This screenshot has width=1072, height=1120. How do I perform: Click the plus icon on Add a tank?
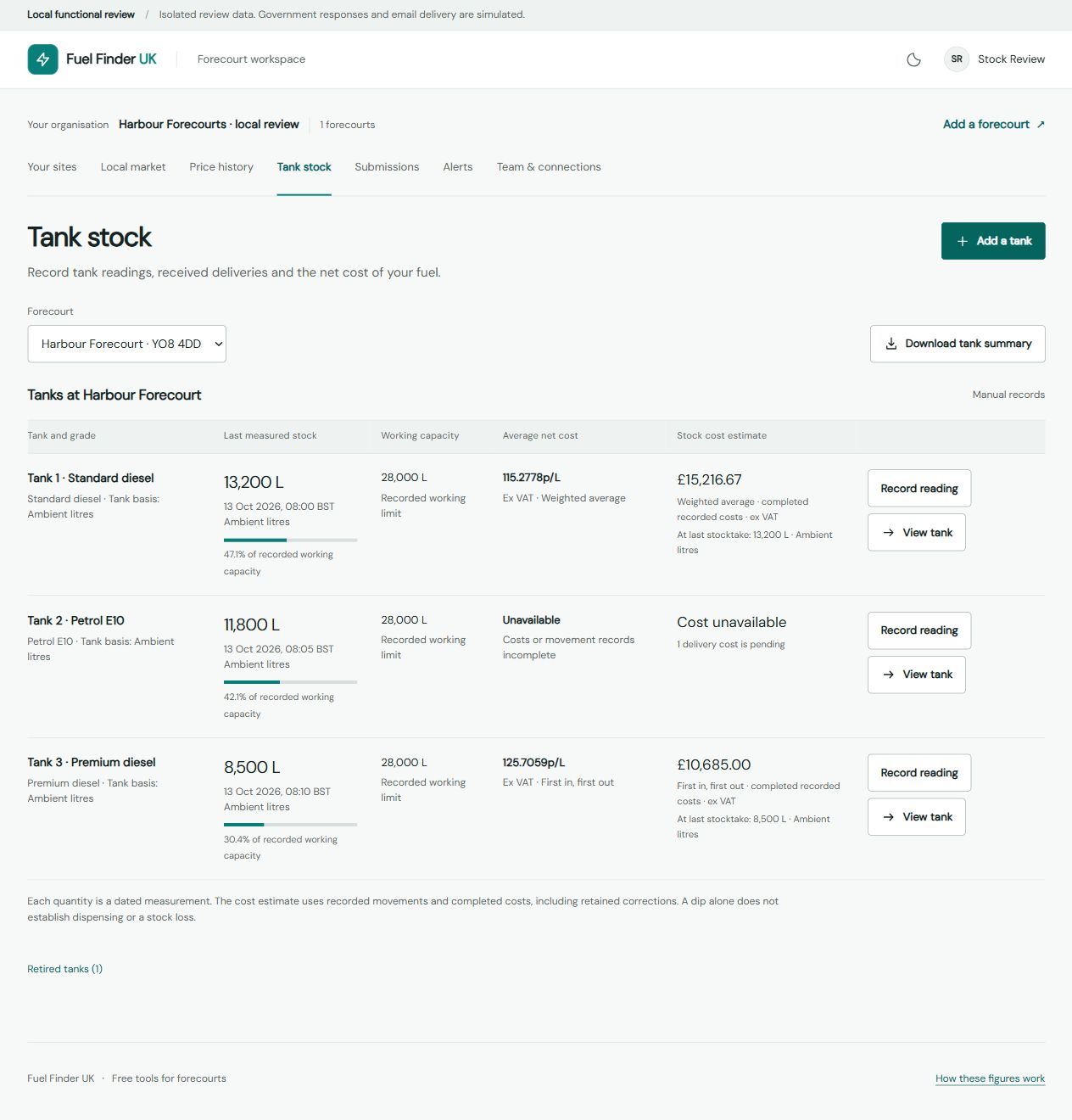(x=963, y=241)
